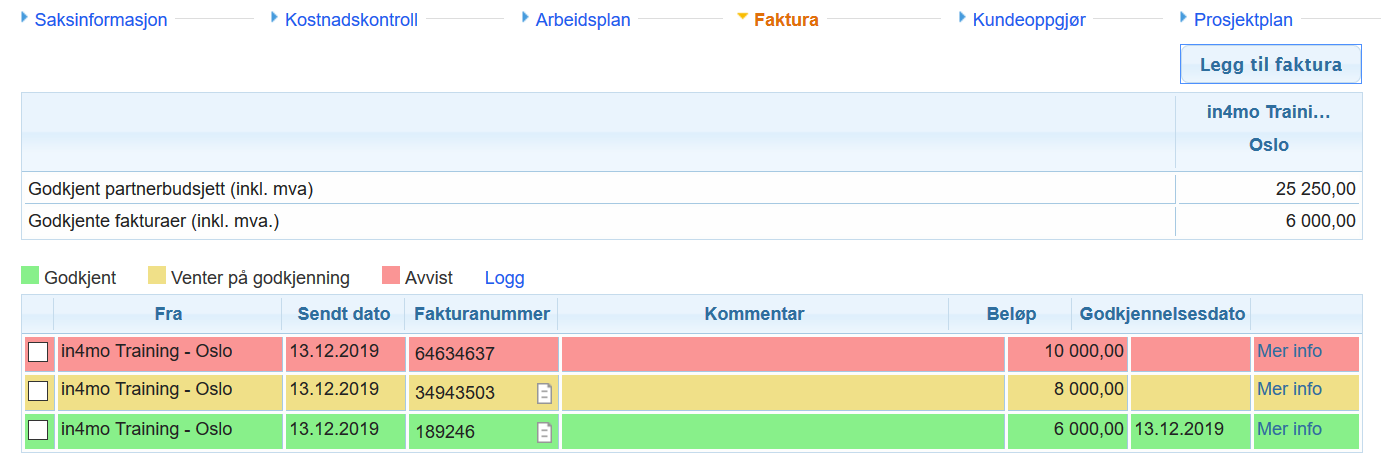This screenshot has height=457, width=1382.
Task: Click the red Avvist legend swatch
Action: (x=391, y=276)
